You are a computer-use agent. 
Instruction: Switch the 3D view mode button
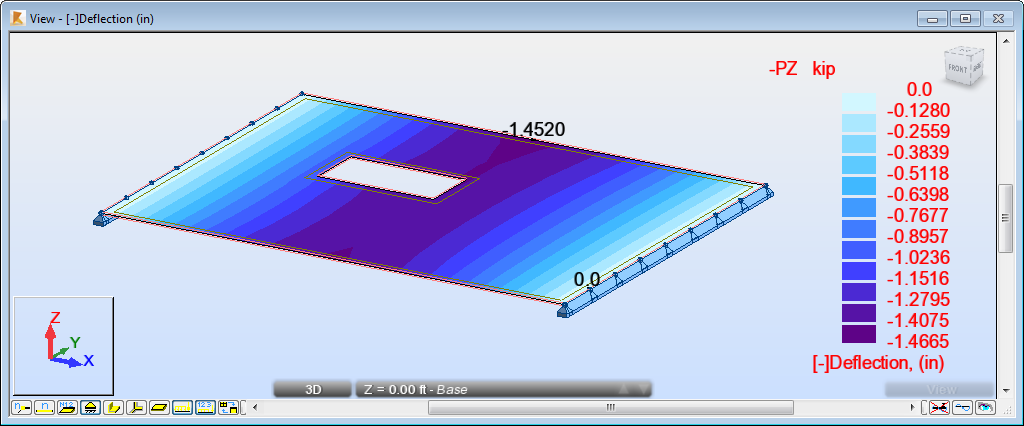pos(313,389)
